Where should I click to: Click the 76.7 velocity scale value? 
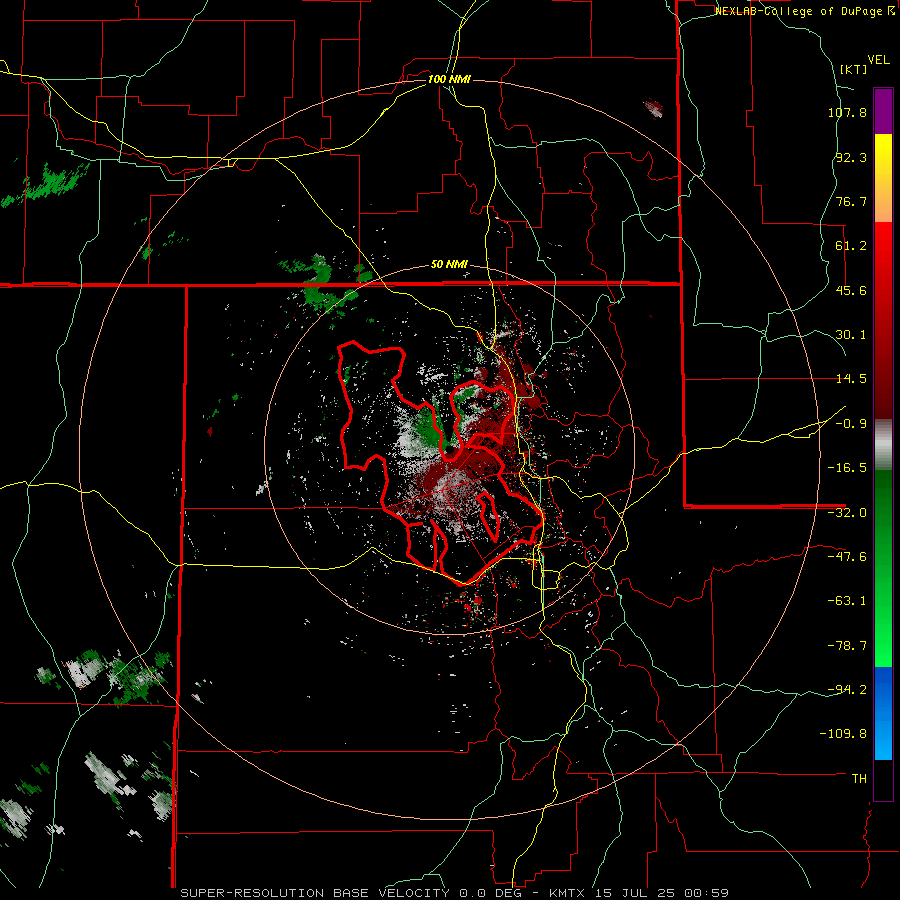pyautogui.click(x=851, y=201)
